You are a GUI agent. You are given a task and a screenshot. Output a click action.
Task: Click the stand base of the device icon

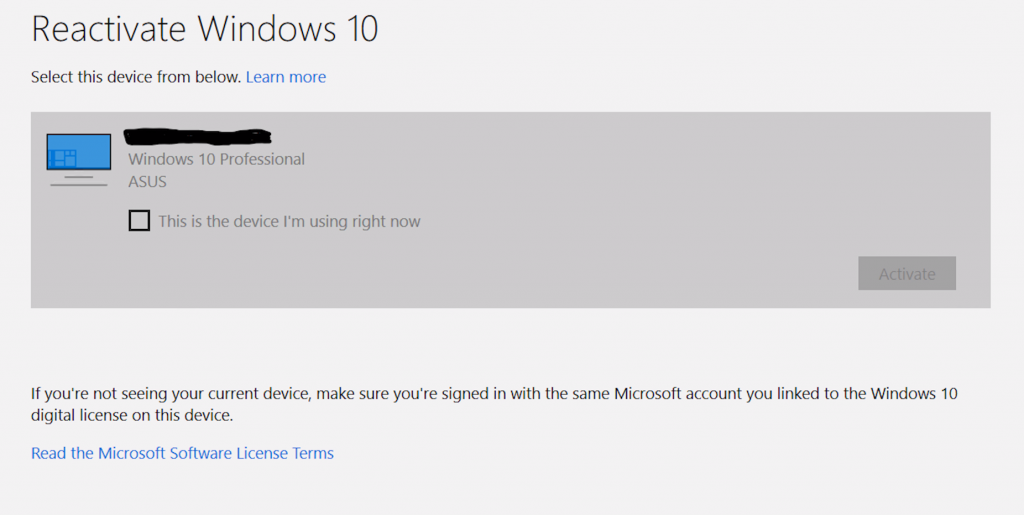(78, 183)
